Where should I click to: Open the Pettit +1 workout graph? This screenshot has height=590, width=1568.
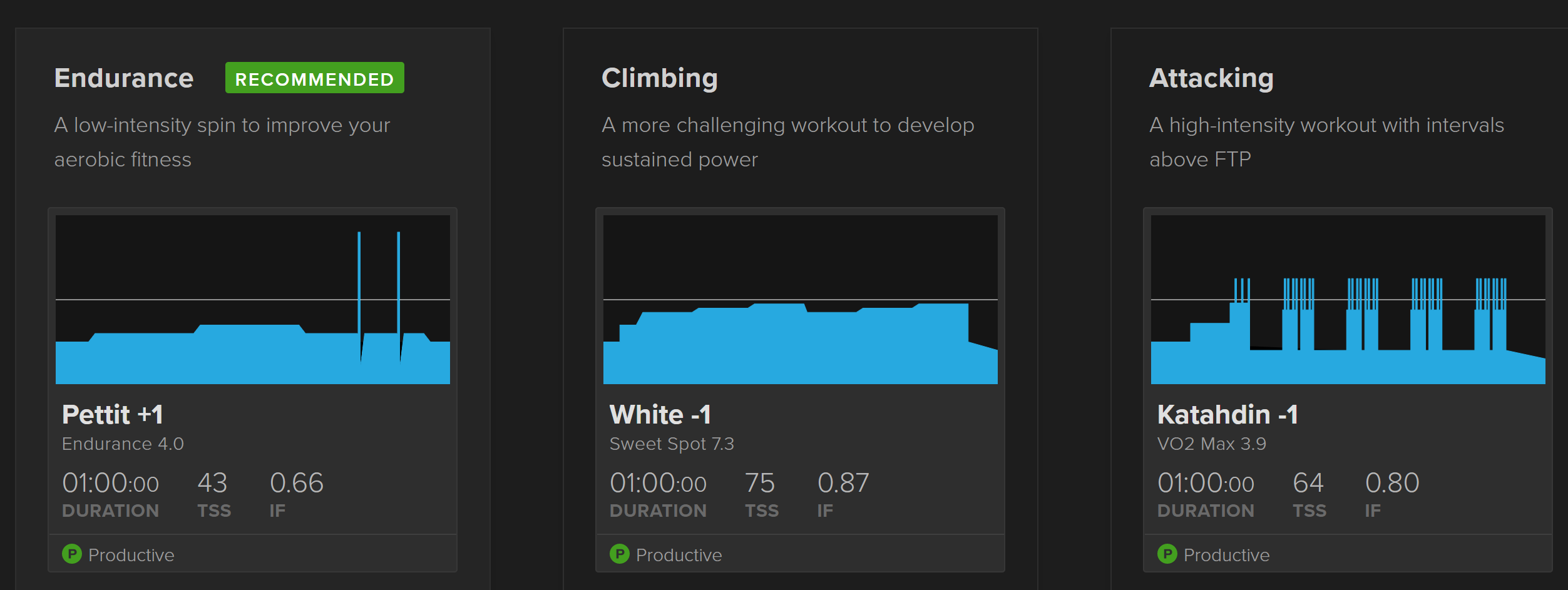pyautogui.click(x=253, y=300)
